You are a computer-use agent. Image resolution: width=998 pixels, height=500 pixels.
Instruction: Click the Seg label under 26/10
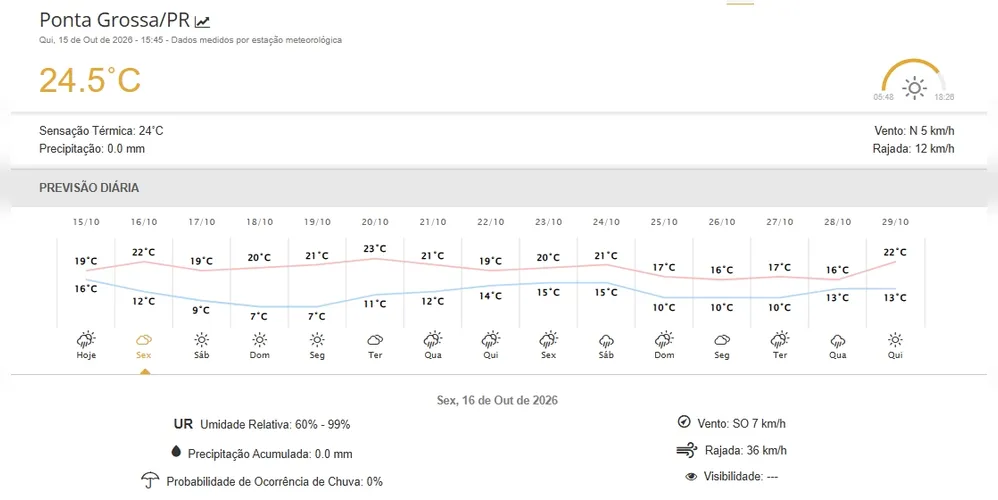722,355
